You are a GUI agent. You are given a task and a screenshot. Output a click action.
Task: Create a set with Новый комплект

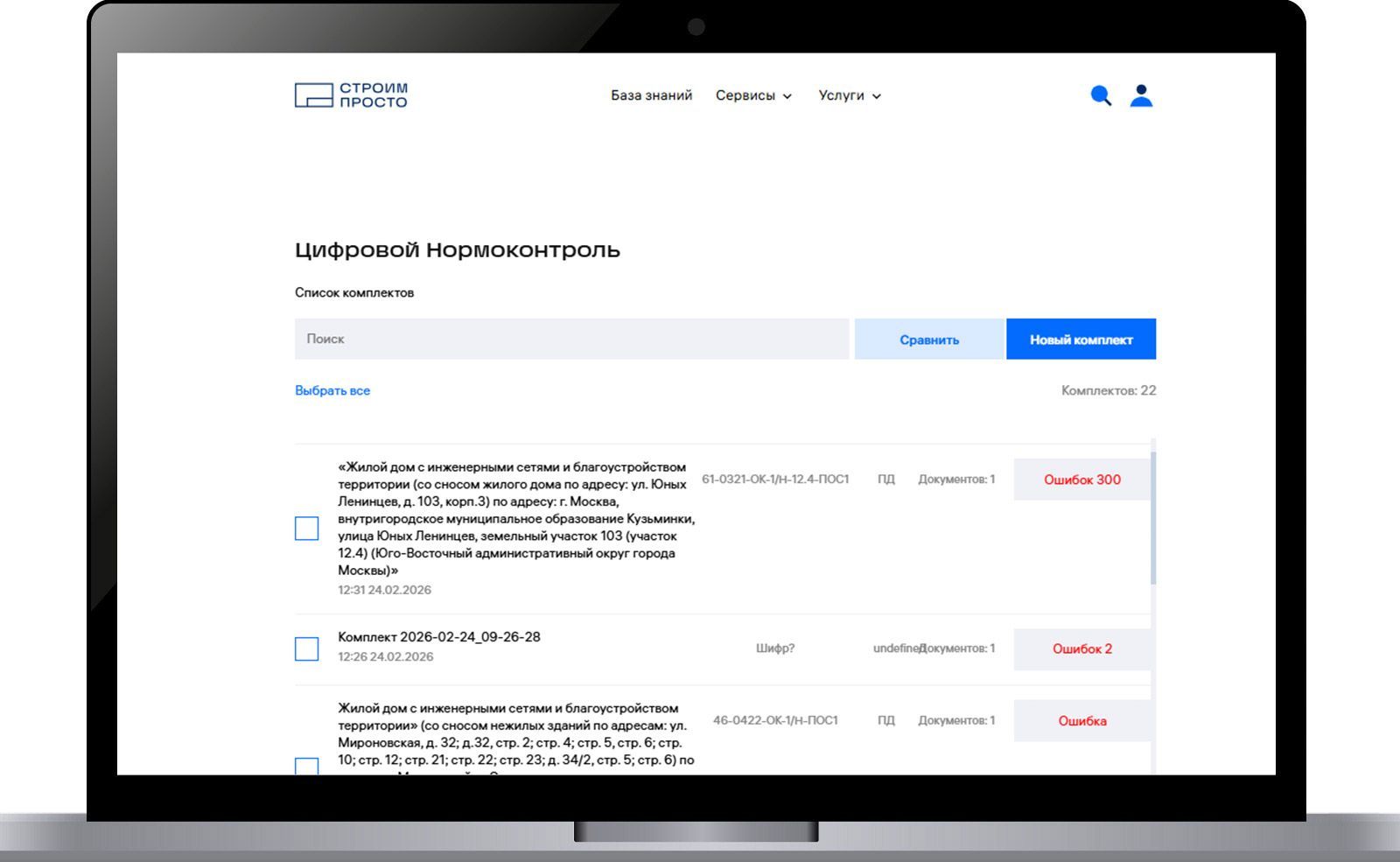point(1081,340)
